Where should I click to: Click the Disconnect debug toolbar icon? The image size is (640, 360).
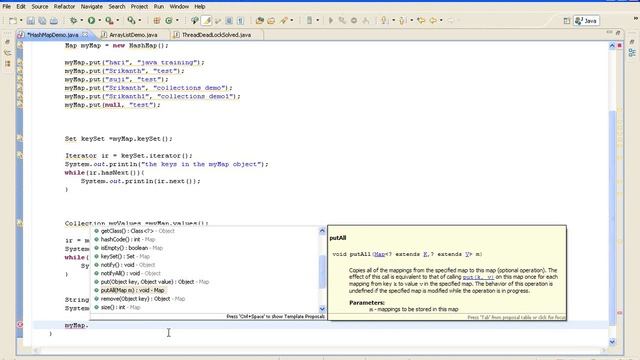(366, 20)
